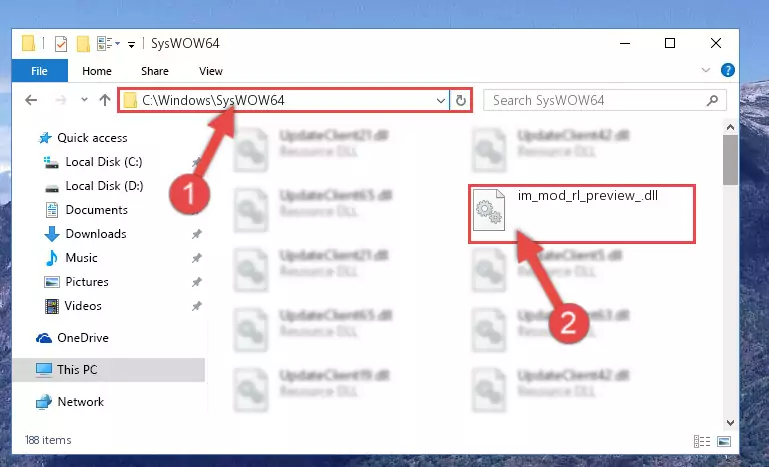This screenshot has height=467, width=769.
Task: Go forward with the forward arrow
Action: pyautogui.click(x=61, y=101)
